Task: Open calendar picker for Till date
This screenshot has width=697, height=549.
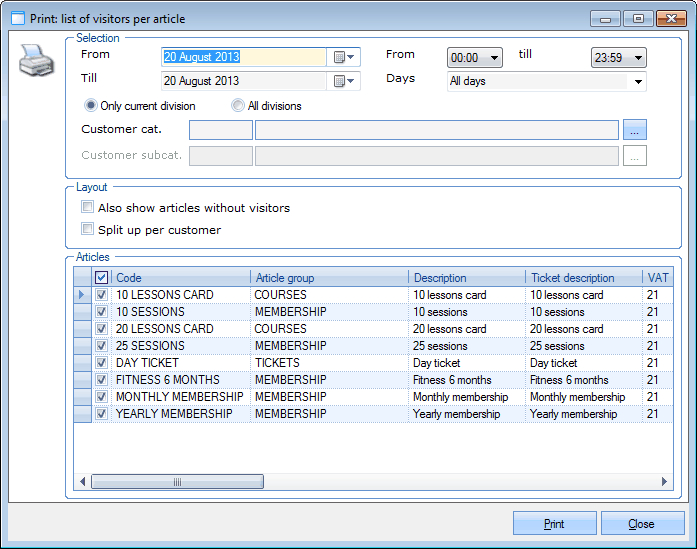Action: pyautogui.click(x=343, y=81)
